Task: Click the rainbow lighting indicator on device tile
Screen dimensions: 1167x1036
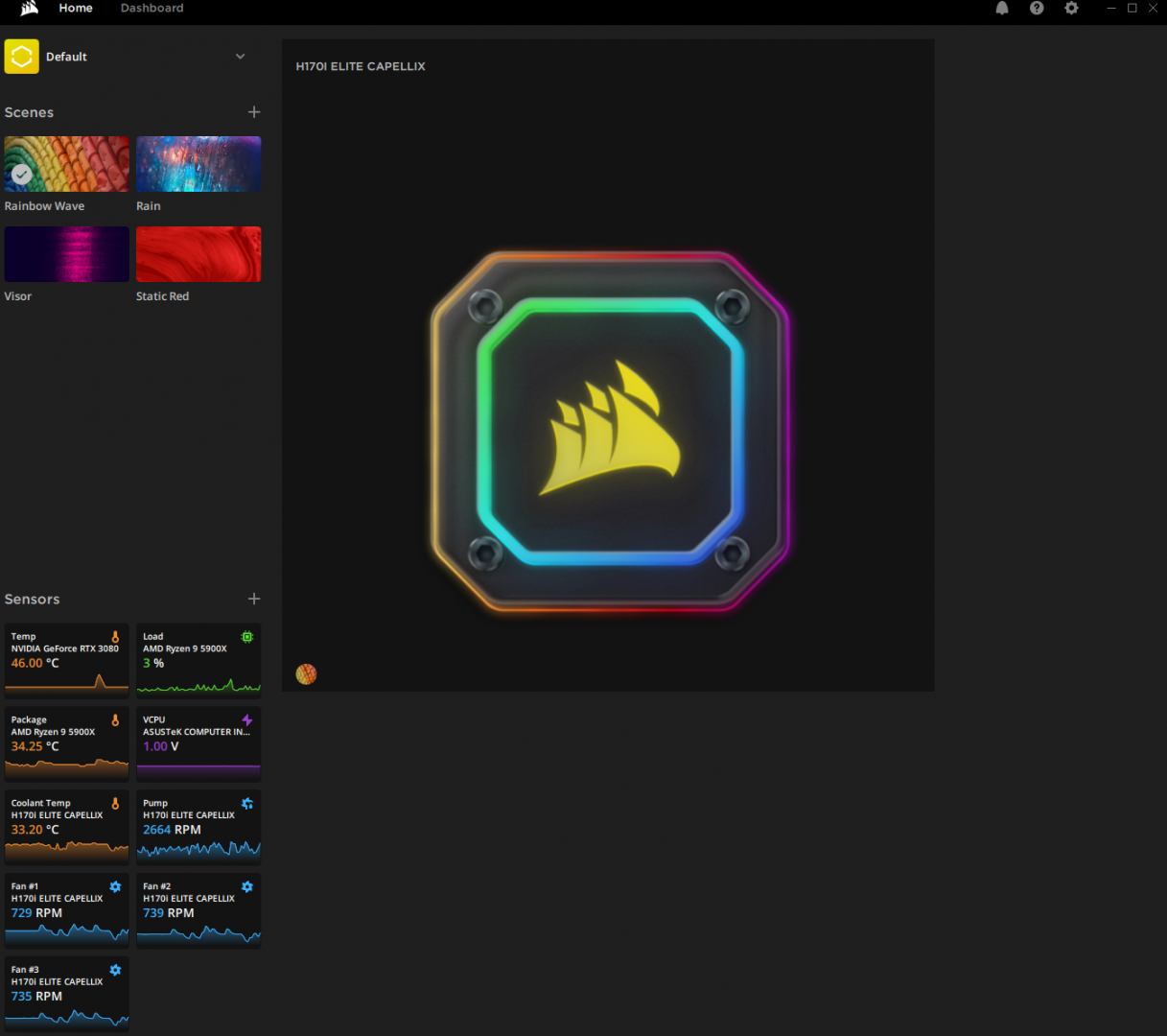Action: point(306,674)
